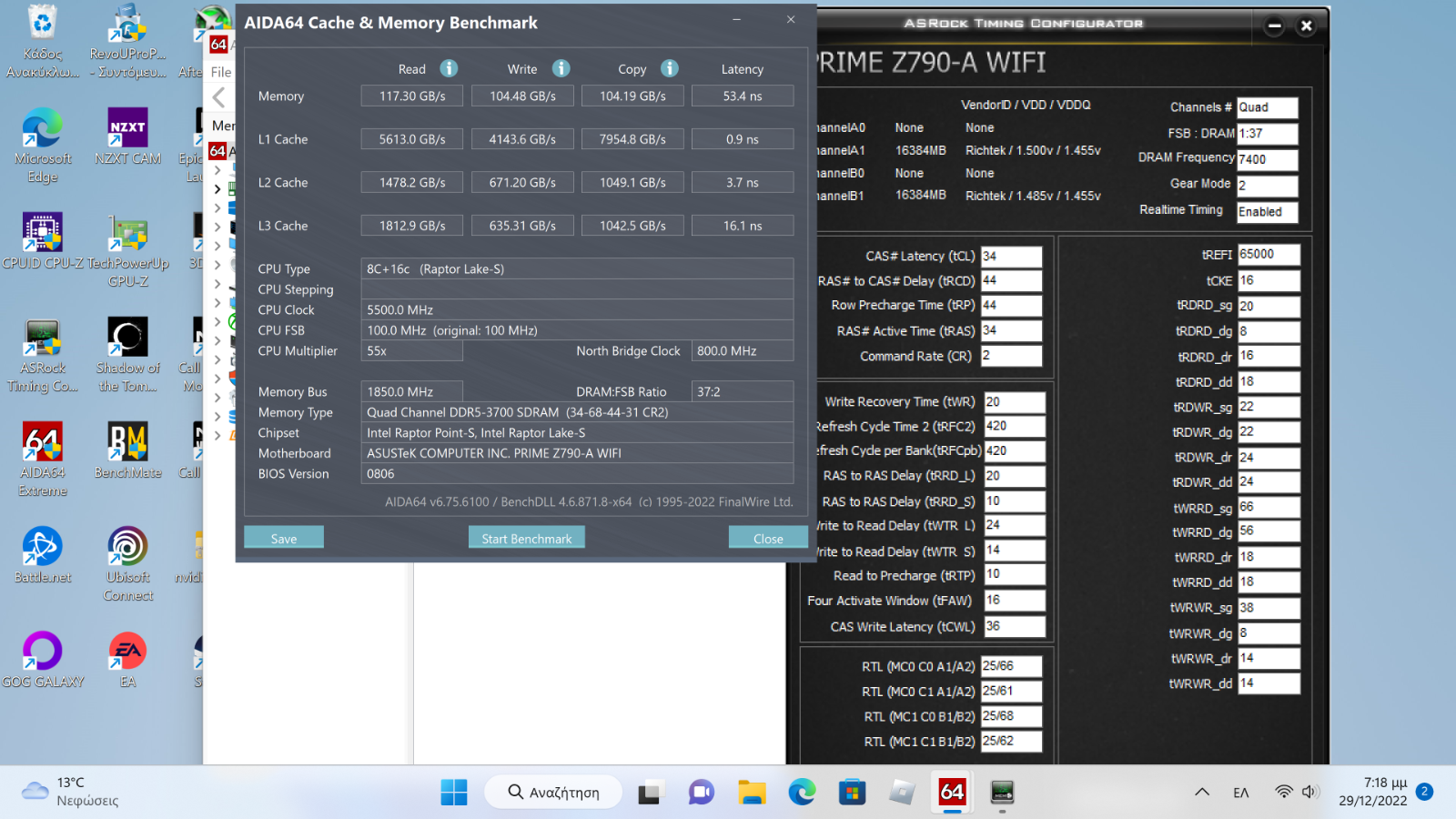Screen dimensions: 1456x819
Task: Click the CAS# Latency (tCL) field
Action: click(1011, 256)
